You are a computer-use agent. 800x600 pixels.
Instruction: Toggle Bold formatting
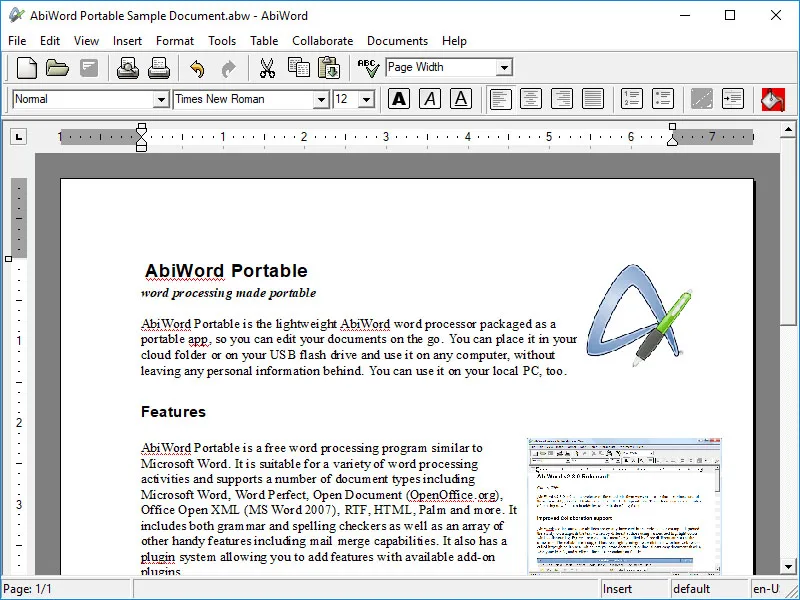[399, 99]
